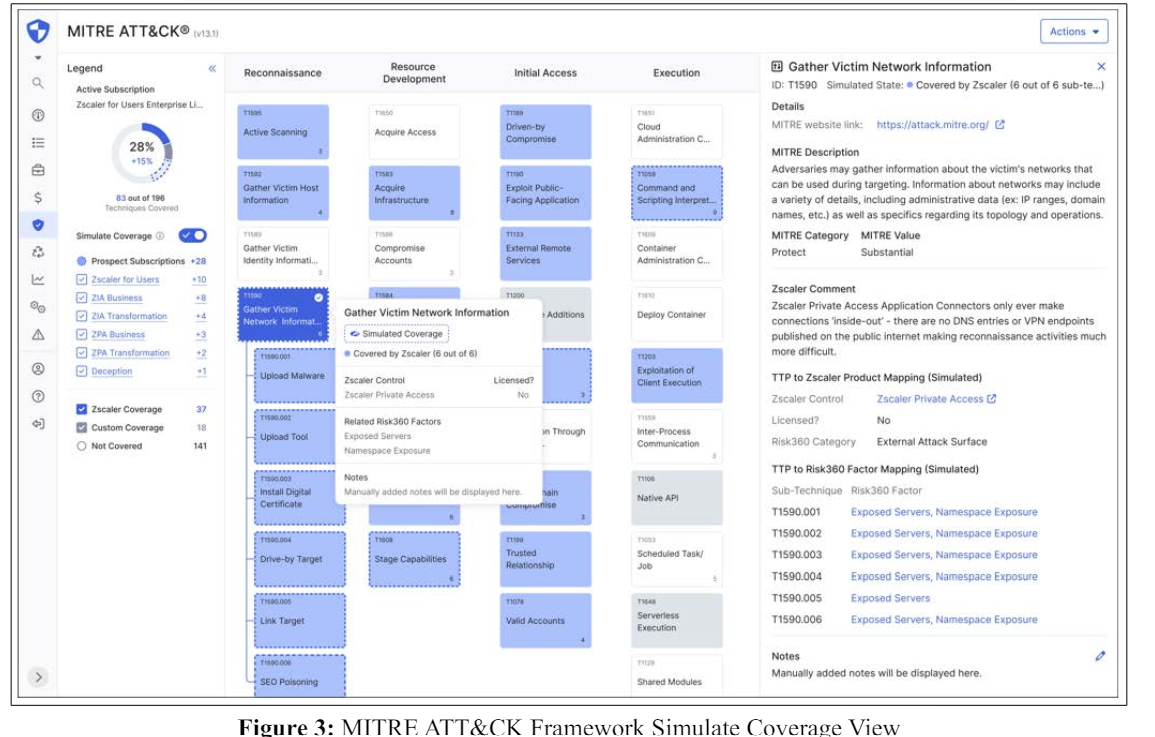Click the small dropdown arrow under logo
The height and width of the screenshot is (737, 1155).
[38, 57]
